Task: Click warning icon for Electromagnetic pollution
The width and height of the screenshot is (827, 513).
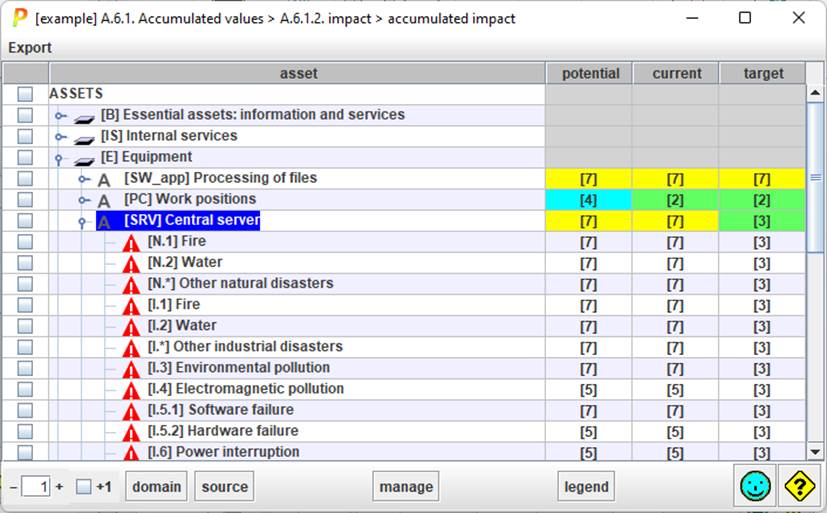Action: pyautogui.click(x=131, y=390)
